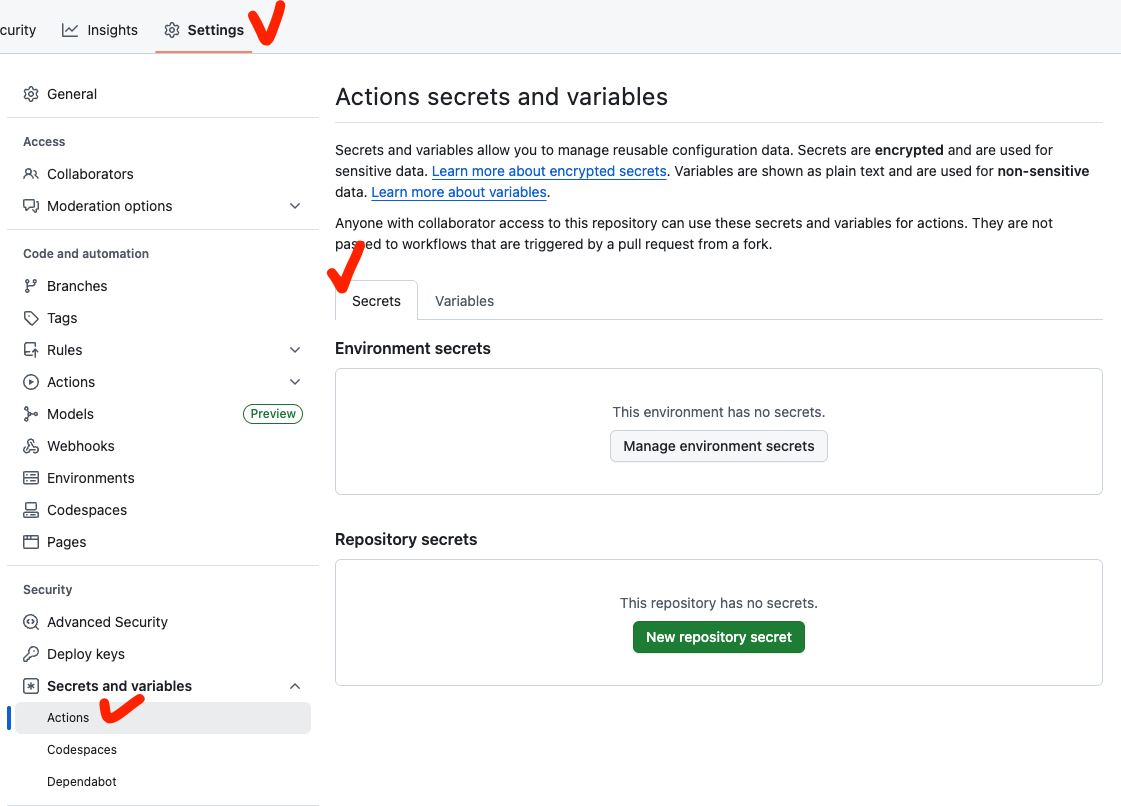The height and width of the screenshot is (806, 1121).
Task: Collapse Secrets and variables section
Action: point(295,686)
